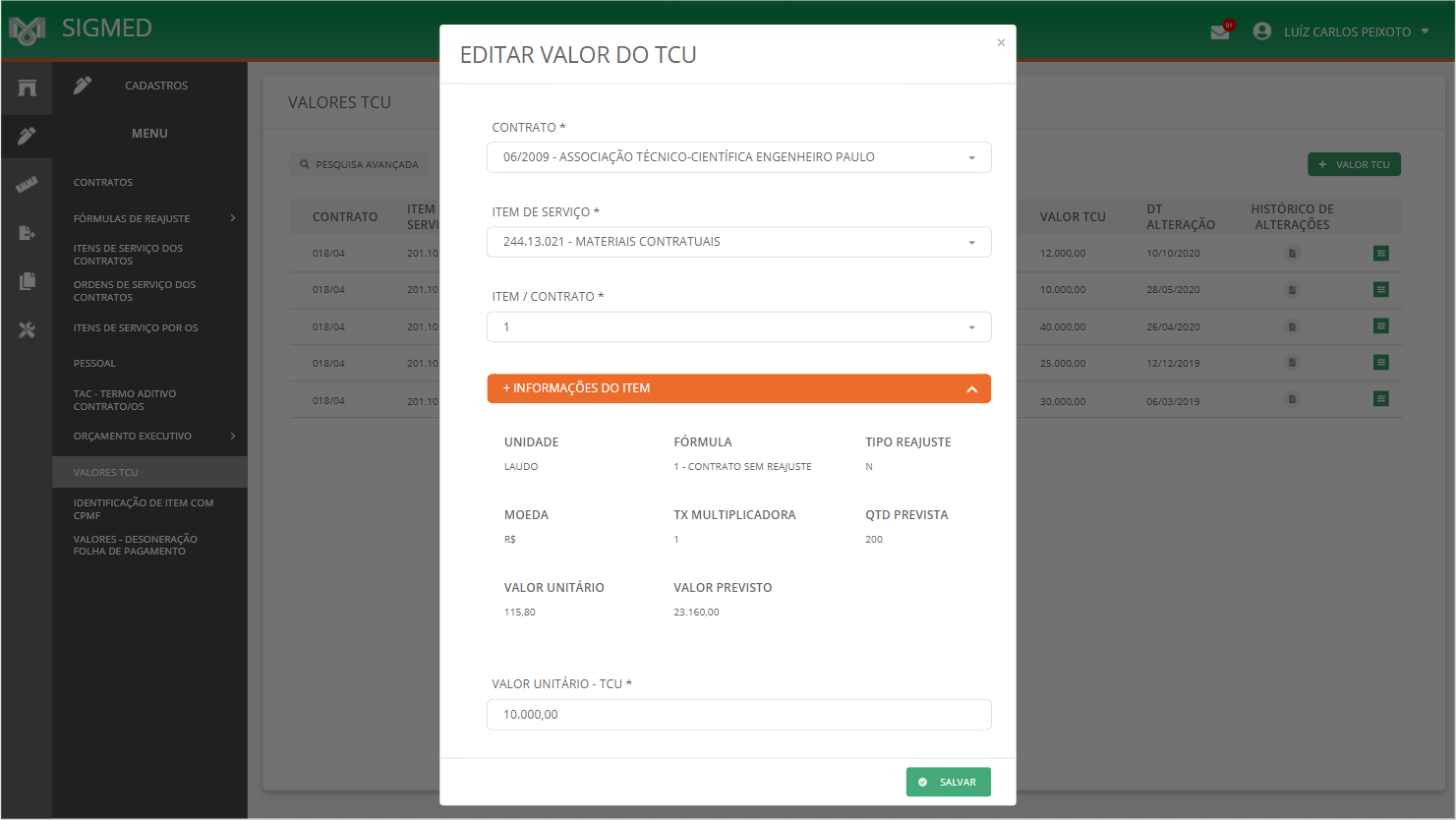Open the CONTRATOS menu item
This screenshot has width=1456, height=820.
pos(103,183)
